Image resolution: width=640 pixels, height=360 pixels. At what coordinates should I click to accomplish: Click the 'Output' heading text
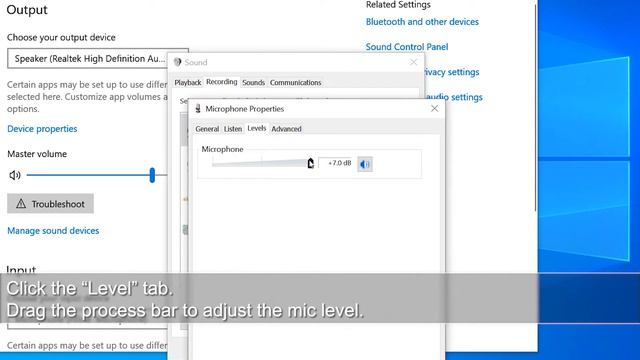(27, 10)
